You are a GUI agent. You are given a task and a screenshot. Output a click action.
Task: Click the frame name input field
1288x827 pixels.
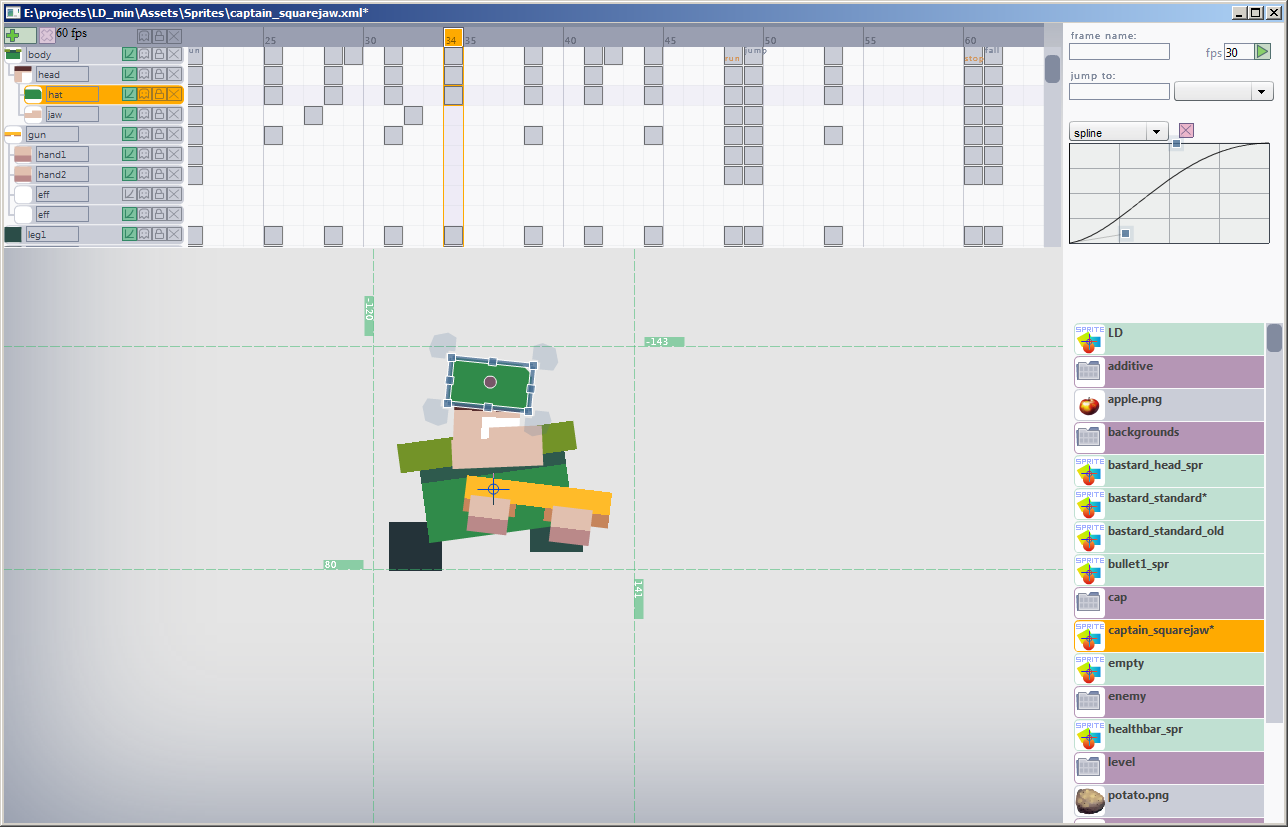1119,51
